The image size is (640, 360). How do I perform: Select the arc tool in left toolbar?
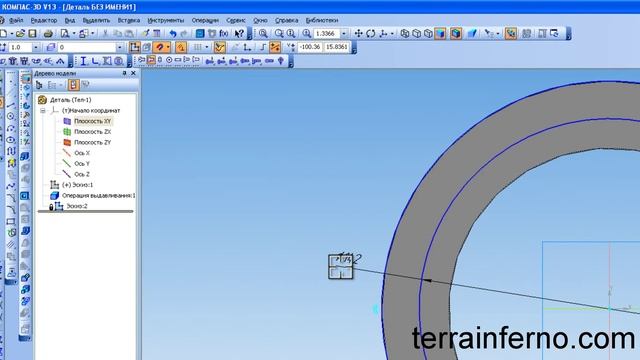[x=11, y=129]
